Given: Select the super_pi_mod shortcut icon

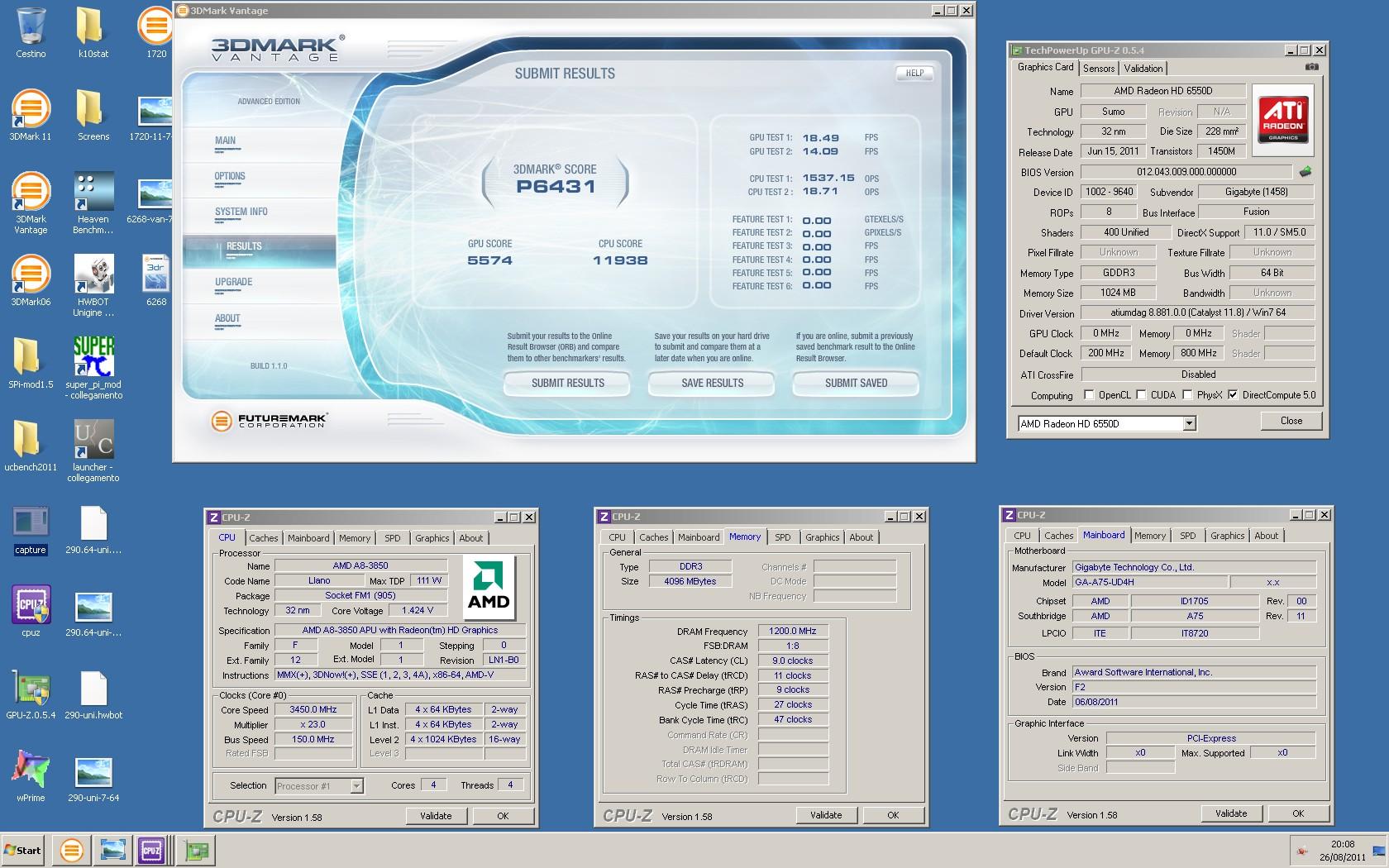Looking at the screenshot, I should tap(93, 369).
